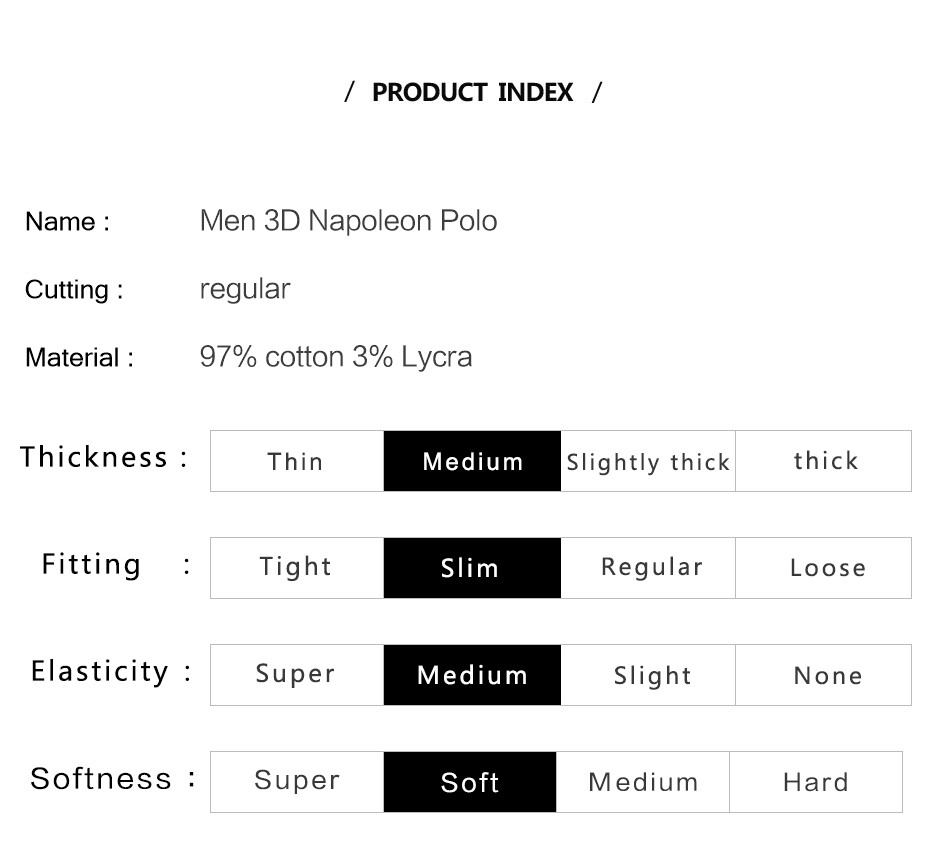Choose Slightly thick thickness option
Viewport: 930px width, 856px height.
click(x=648, y=461)
